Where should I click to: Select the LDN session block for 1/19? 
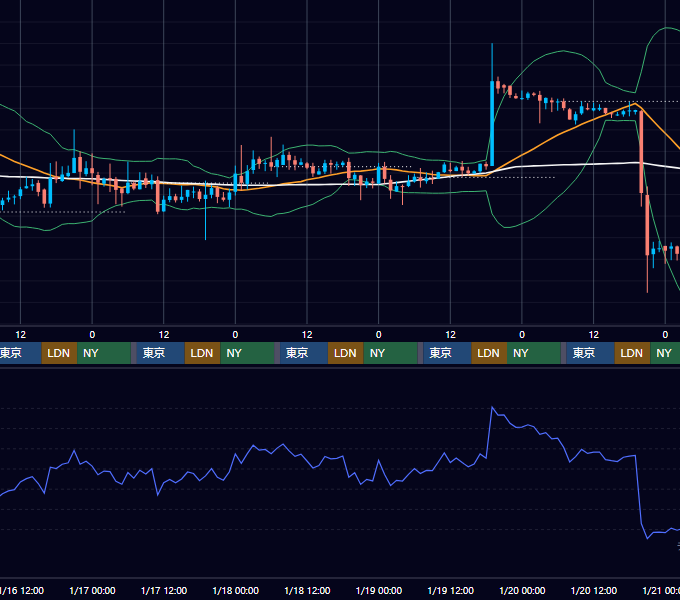pos(489,353)
